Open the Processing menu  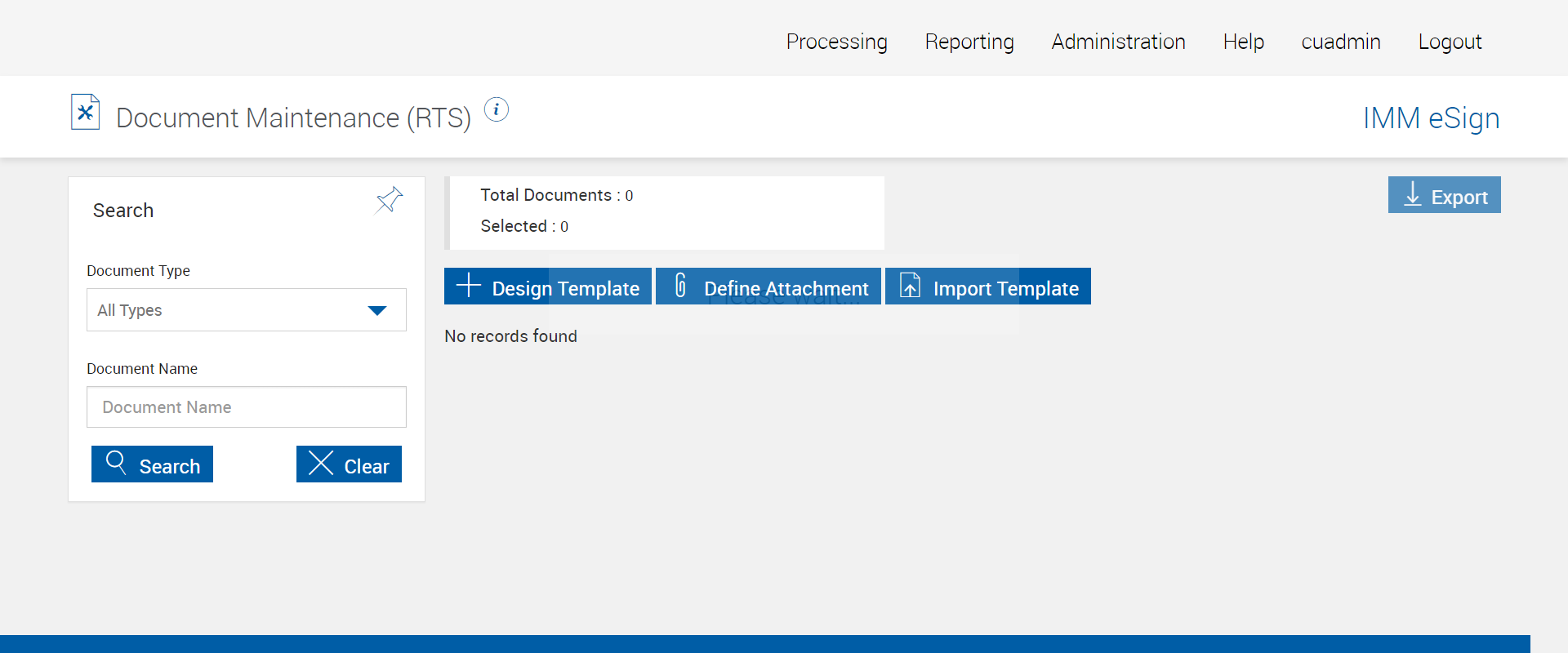tap(836, 42)
